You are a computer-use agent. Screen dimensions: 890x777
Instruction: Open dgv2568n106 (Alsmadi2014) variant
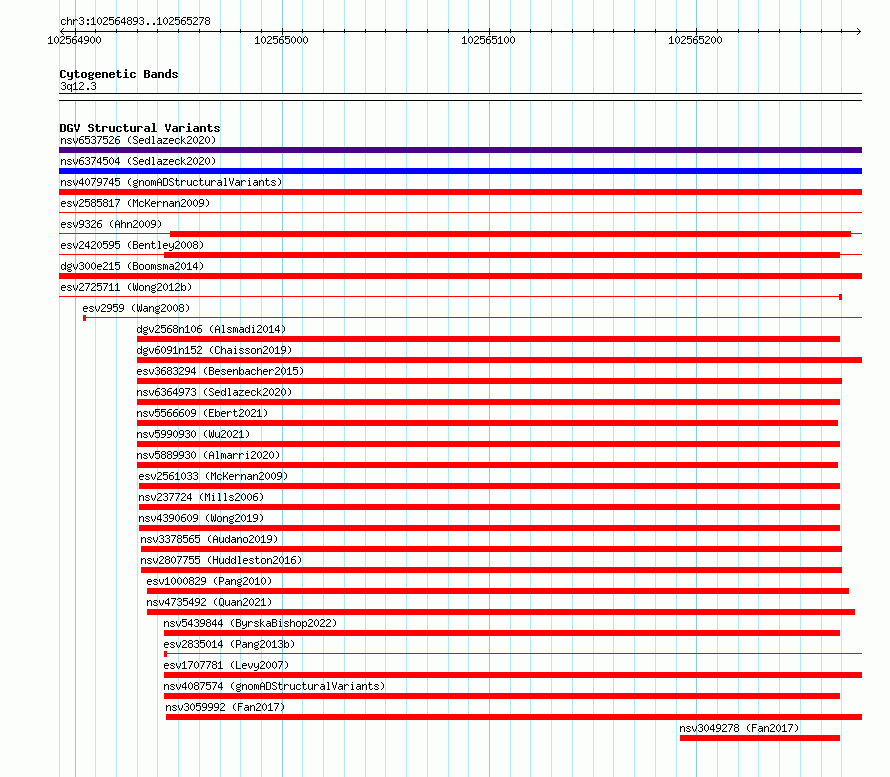tap(211, 329)
